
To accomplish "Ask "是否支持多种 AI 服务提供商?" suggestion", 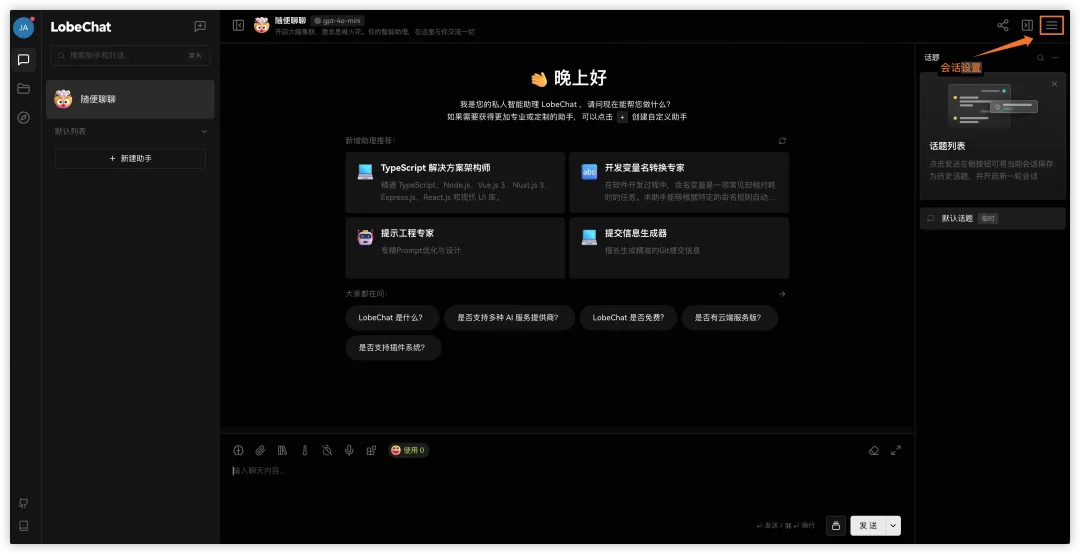I will [x=509, y=318].
